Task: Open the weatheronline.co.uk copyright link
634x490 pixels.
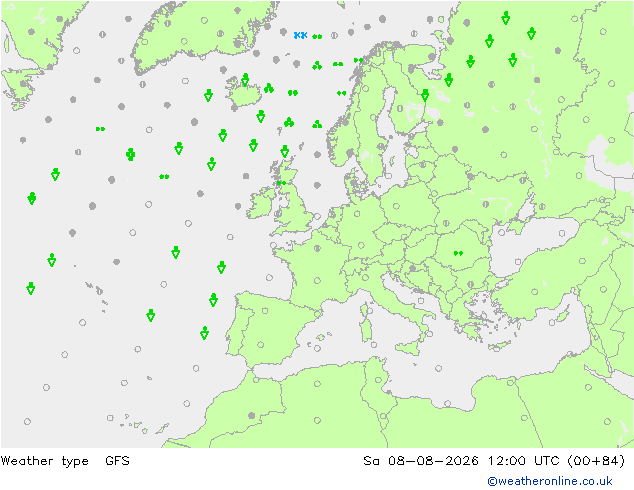Action: point(549,481)
